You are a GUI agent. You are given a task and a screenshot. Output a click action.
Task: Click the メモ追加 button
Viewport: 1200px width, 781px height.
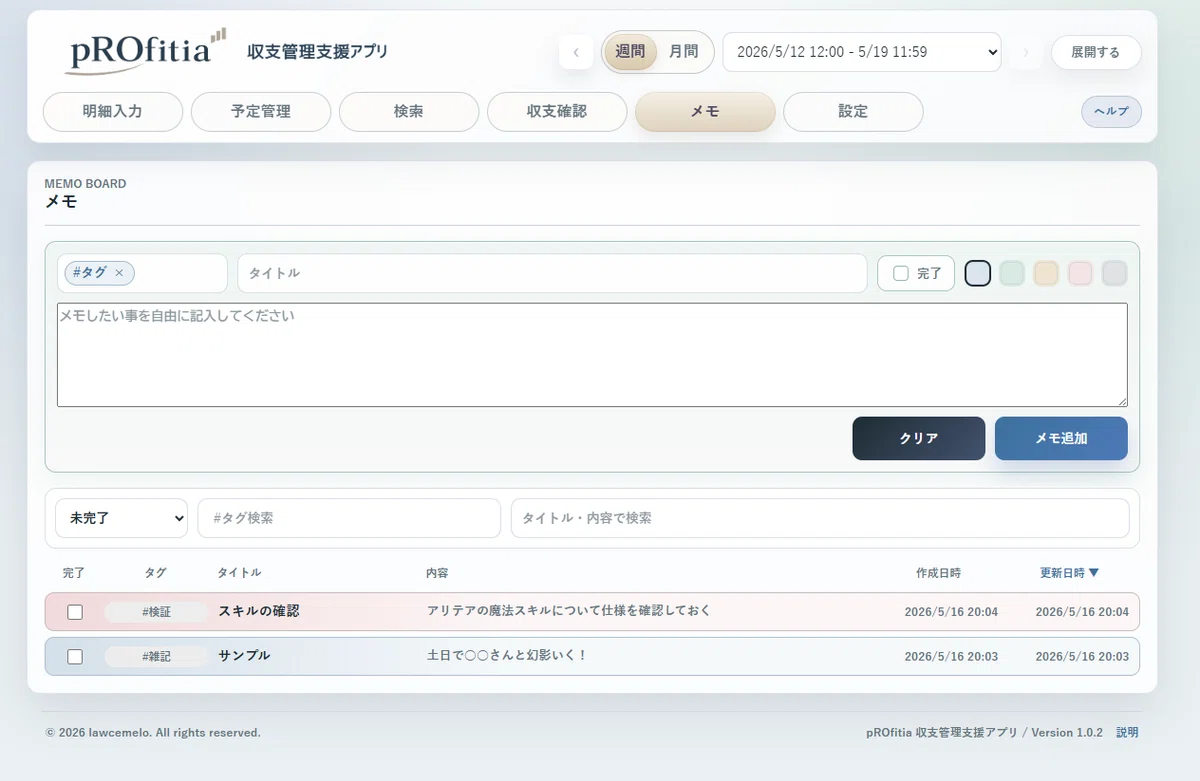tap(1061, 438)
